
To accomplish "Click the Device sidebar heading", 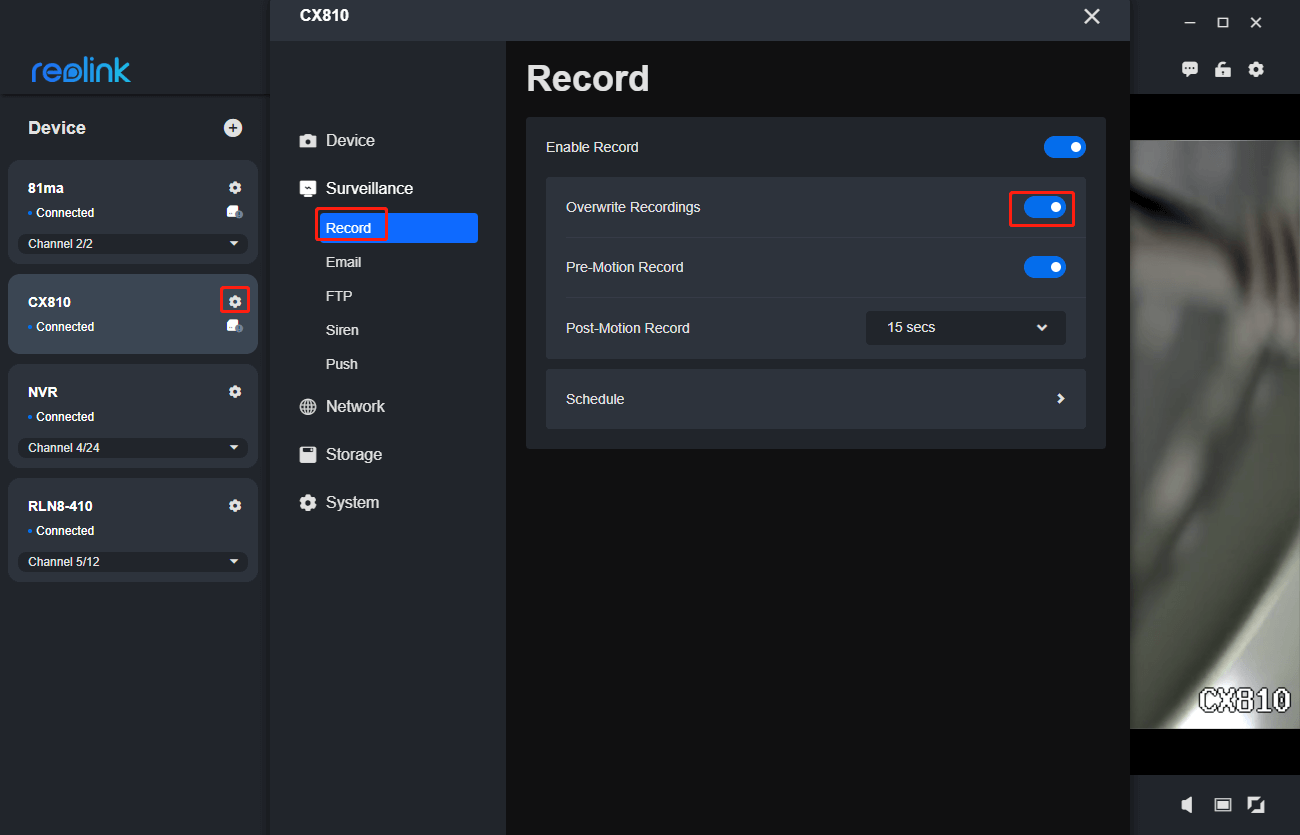I will 57,128.
